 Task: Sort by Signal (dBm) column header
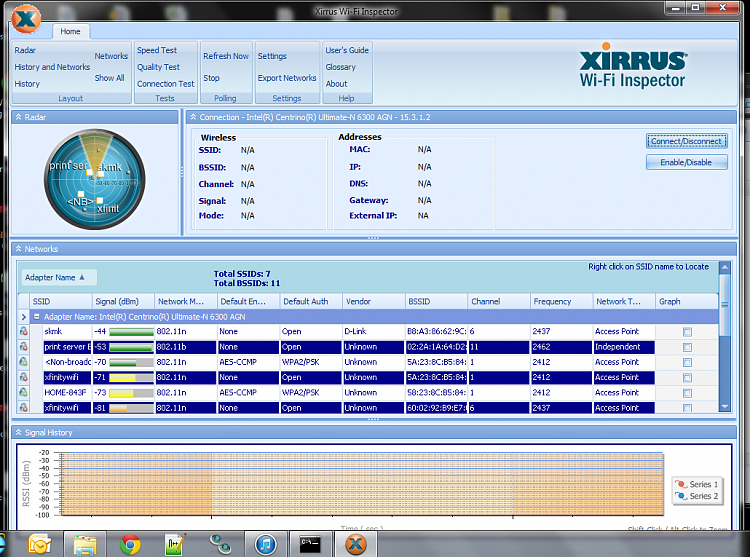click(123, 302)
